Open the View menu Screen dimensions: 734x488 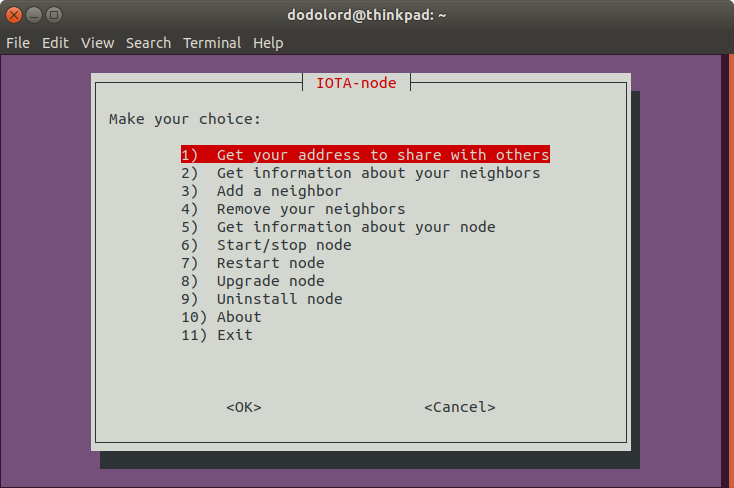click(x=97, y=43)
